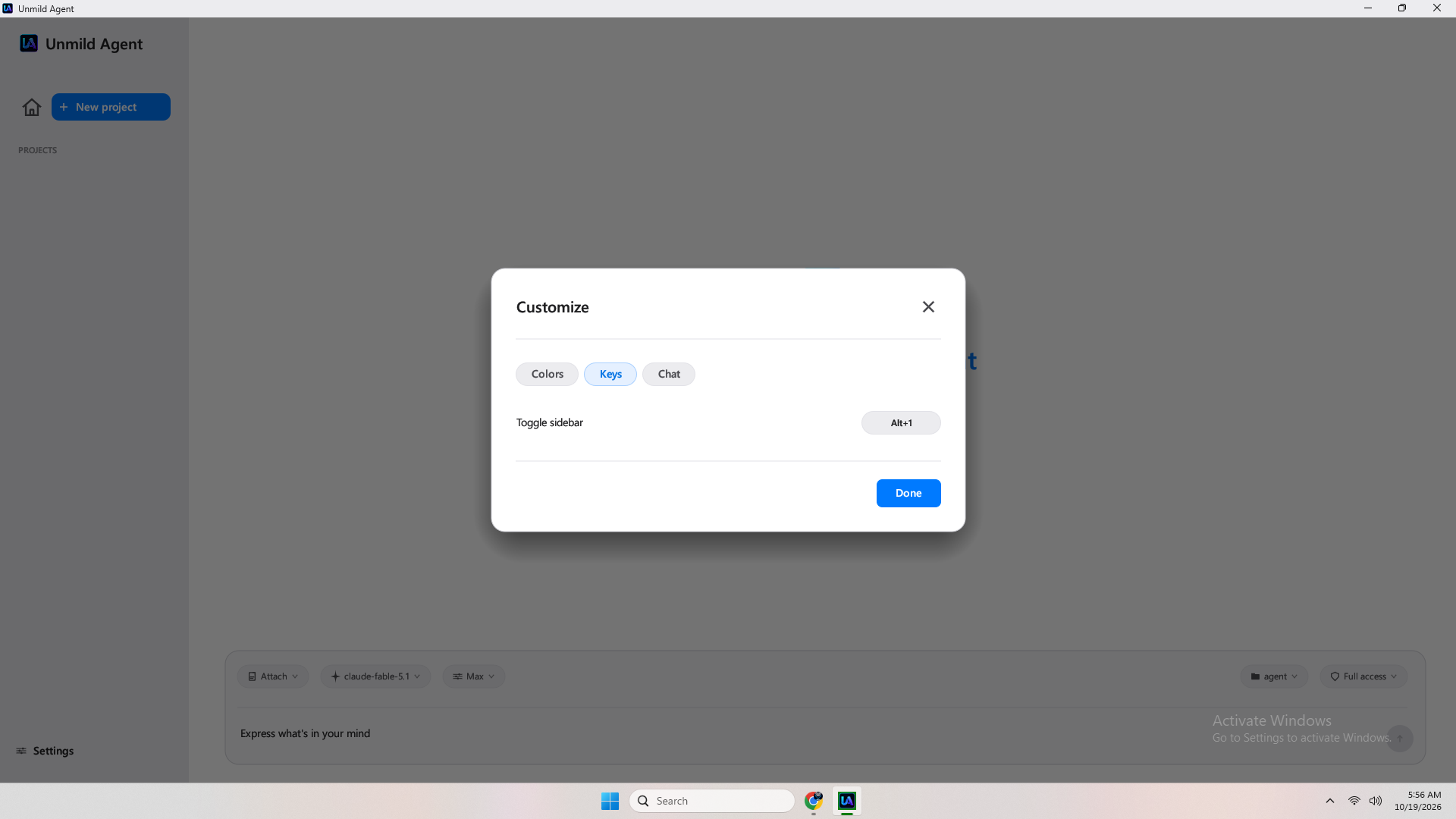This screenshot has height=819, width=1456.
Task: Expand the Max effort dropdown
Action: [474, 676]
